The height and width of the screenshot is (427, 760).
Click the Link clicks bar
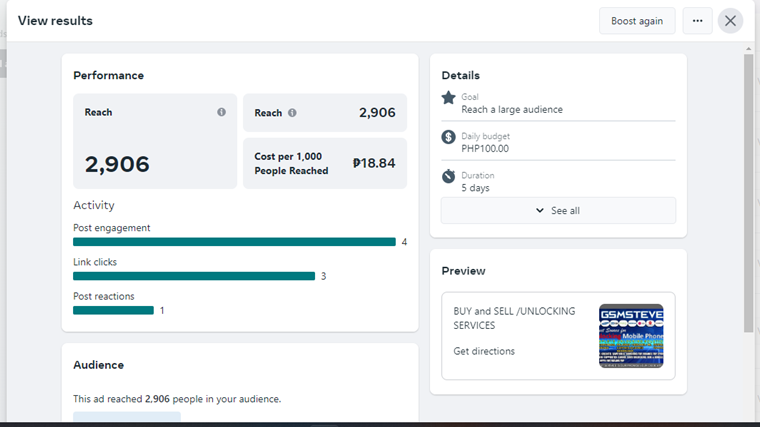[x=194, y=276]
